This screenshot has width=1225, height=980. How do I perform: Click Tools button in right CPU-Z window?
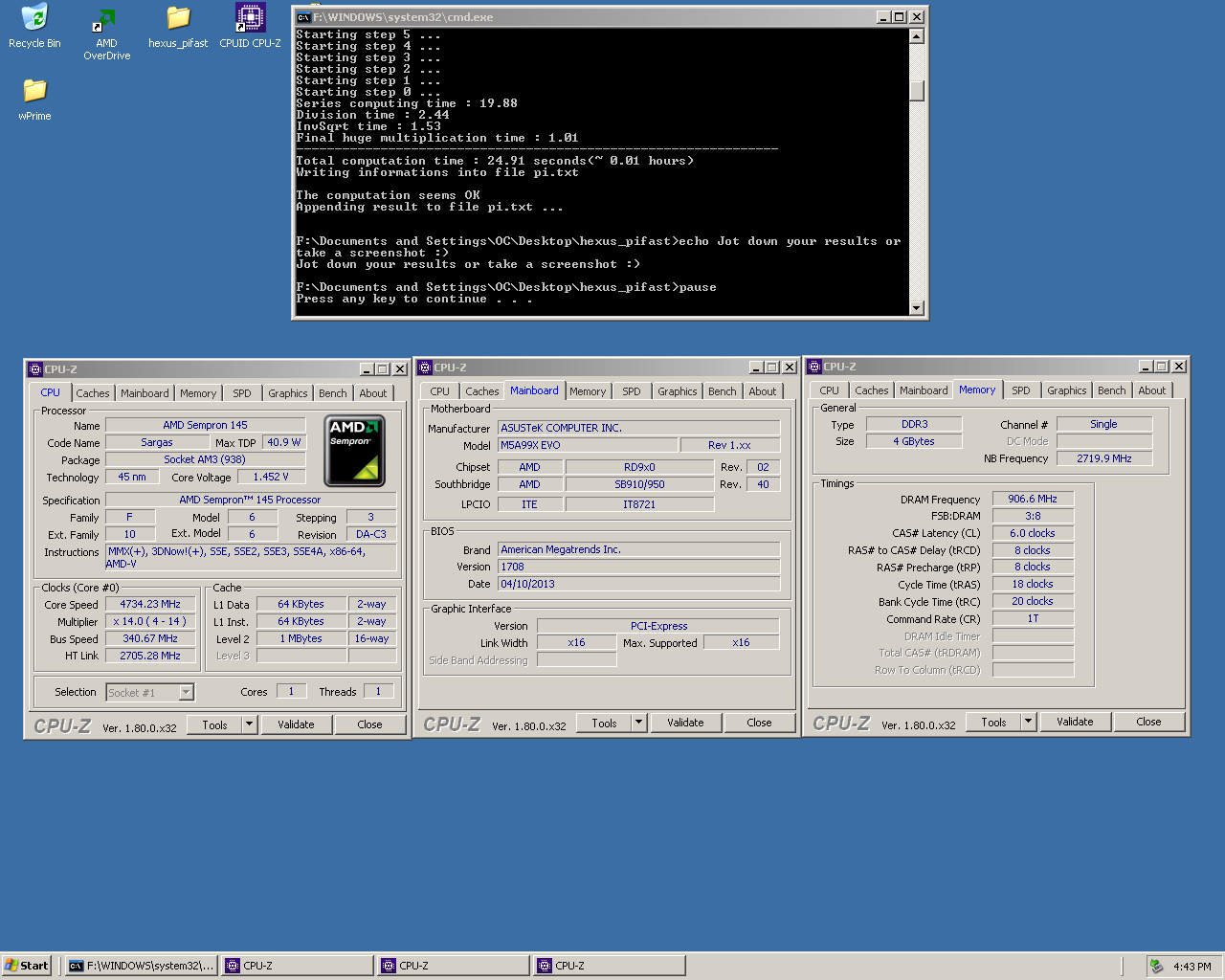[994, 722]
